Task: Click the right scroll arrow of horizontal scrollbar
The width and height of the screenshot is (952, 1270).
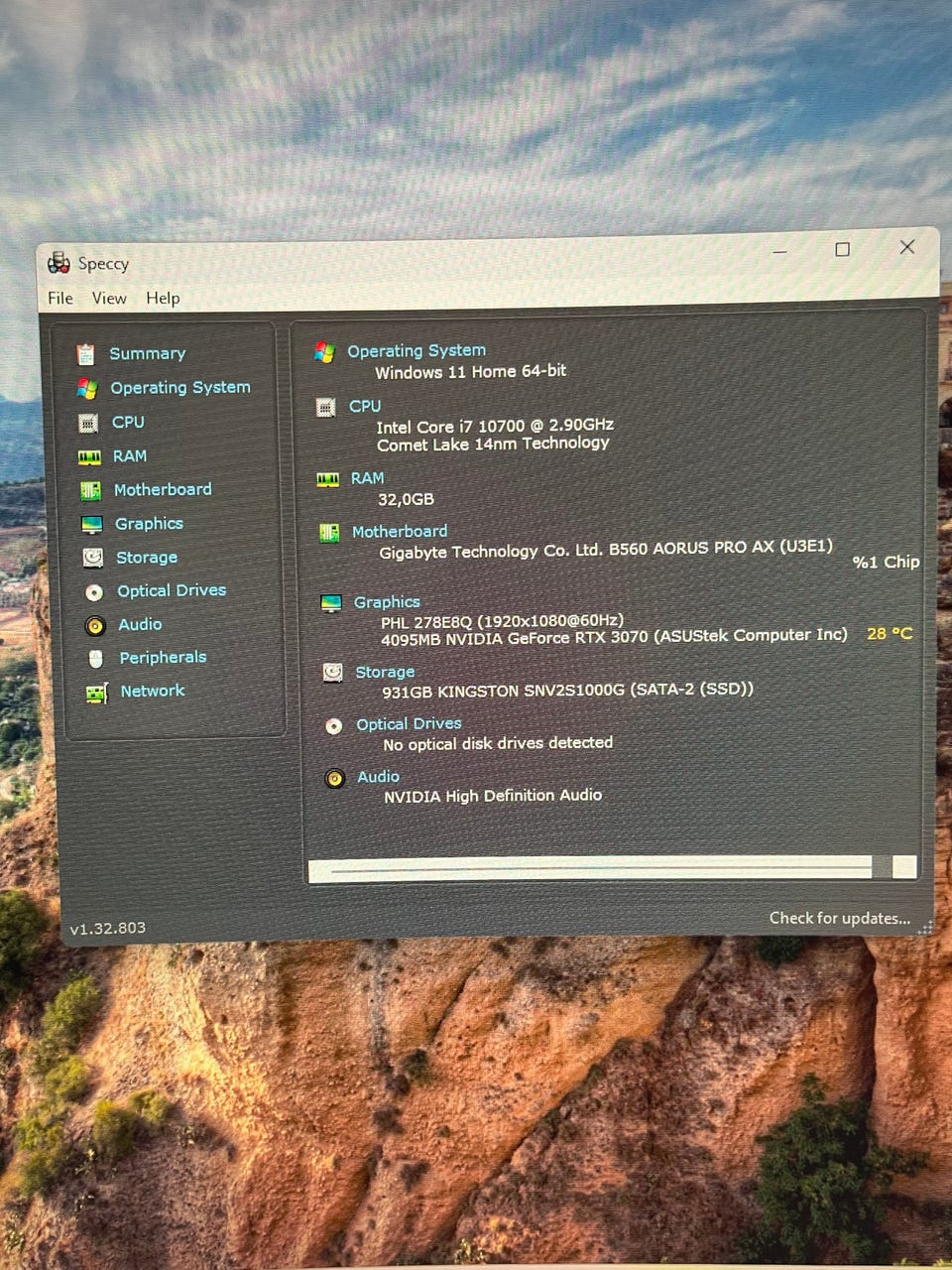Action: point(904,867)
